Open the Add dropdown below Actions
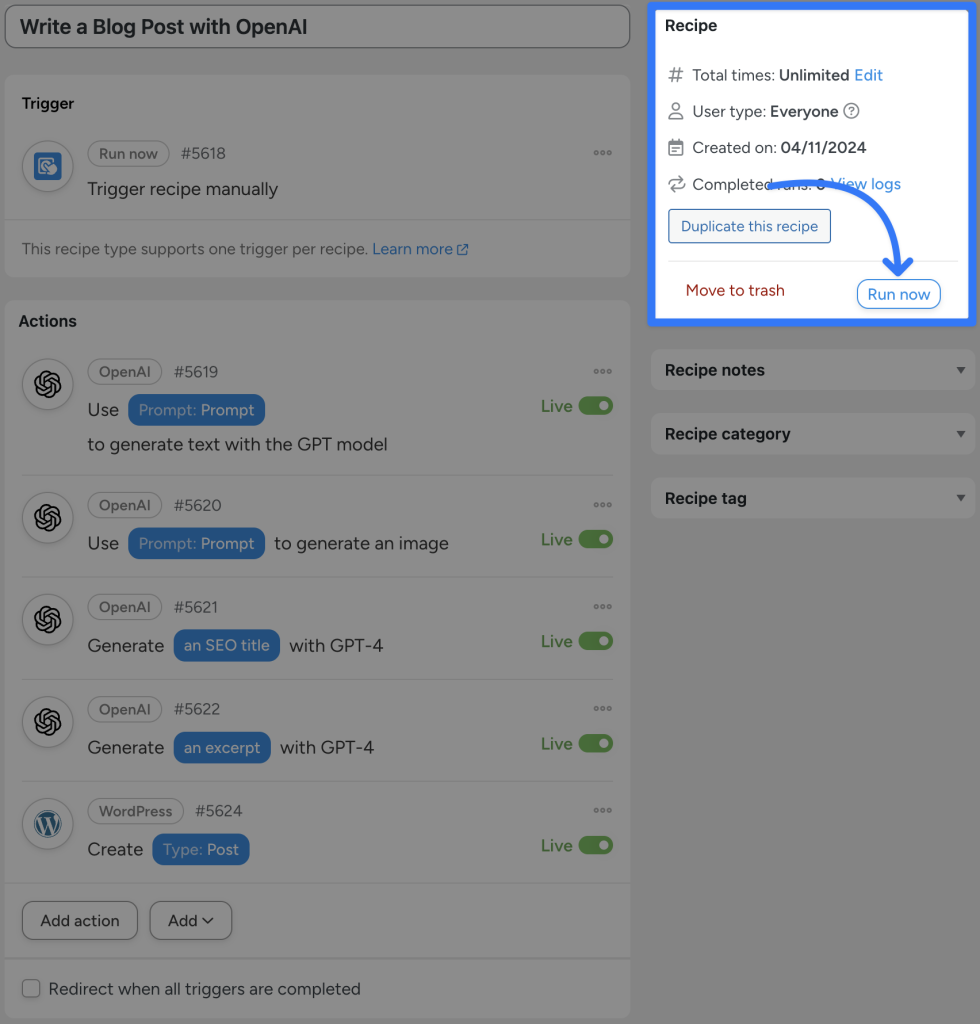 coord(190,920)
